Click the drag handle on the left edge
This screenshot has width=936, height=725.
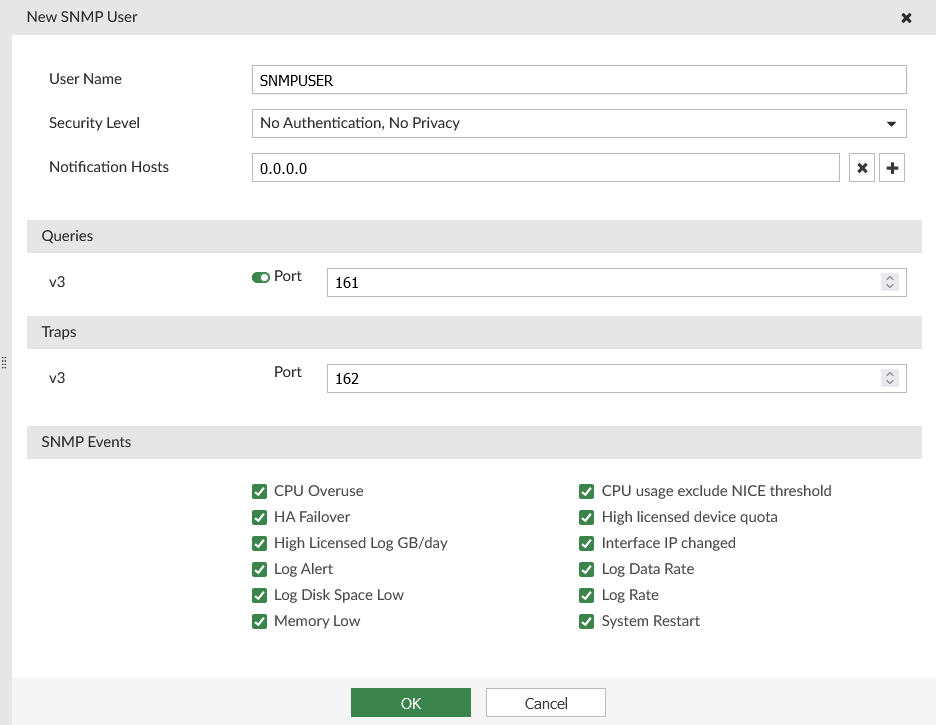coord(4,362)
